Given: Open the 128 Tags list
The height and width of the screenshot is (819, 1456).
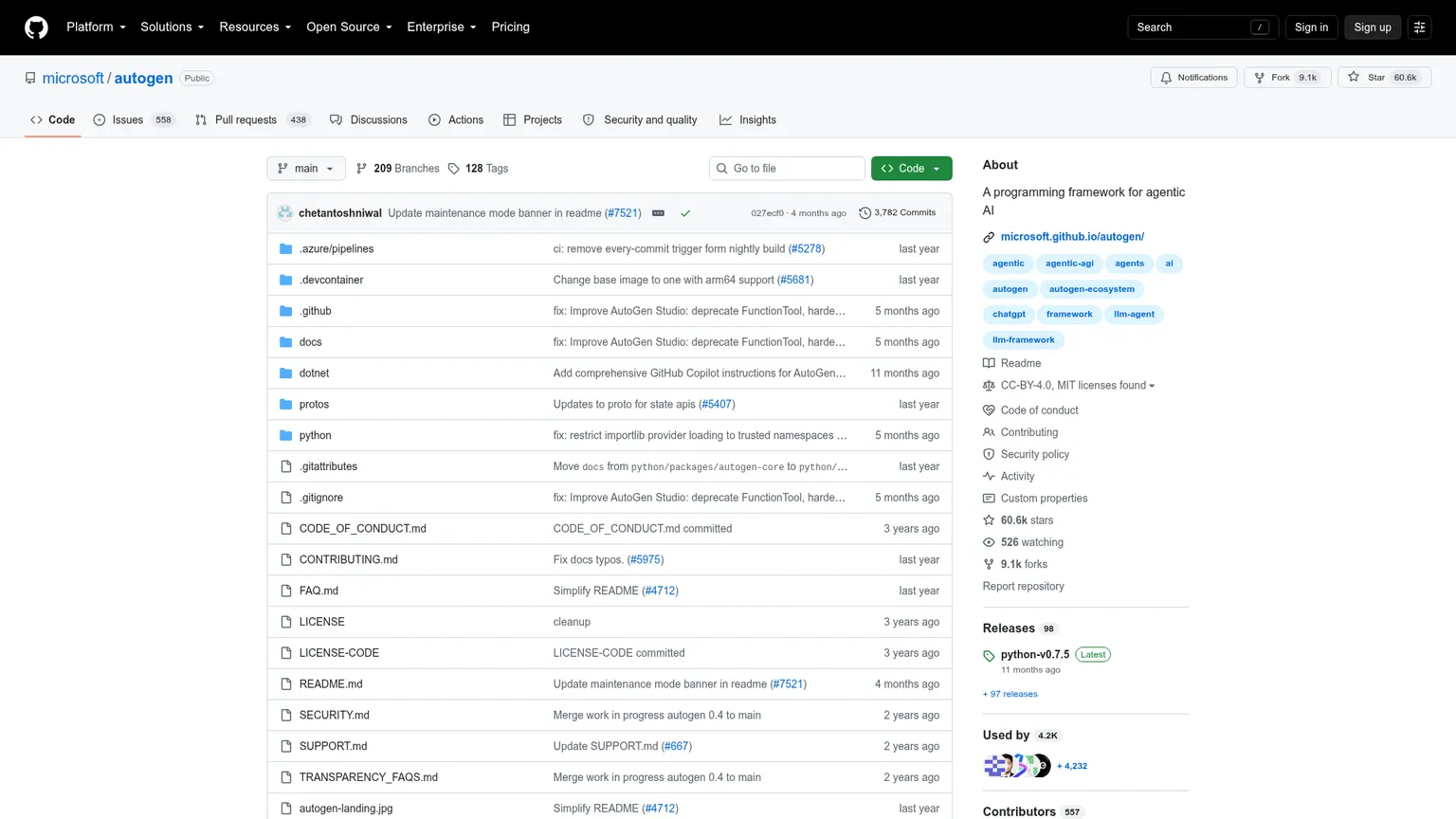Looking at the screenshot, I should tap(478, 169).
